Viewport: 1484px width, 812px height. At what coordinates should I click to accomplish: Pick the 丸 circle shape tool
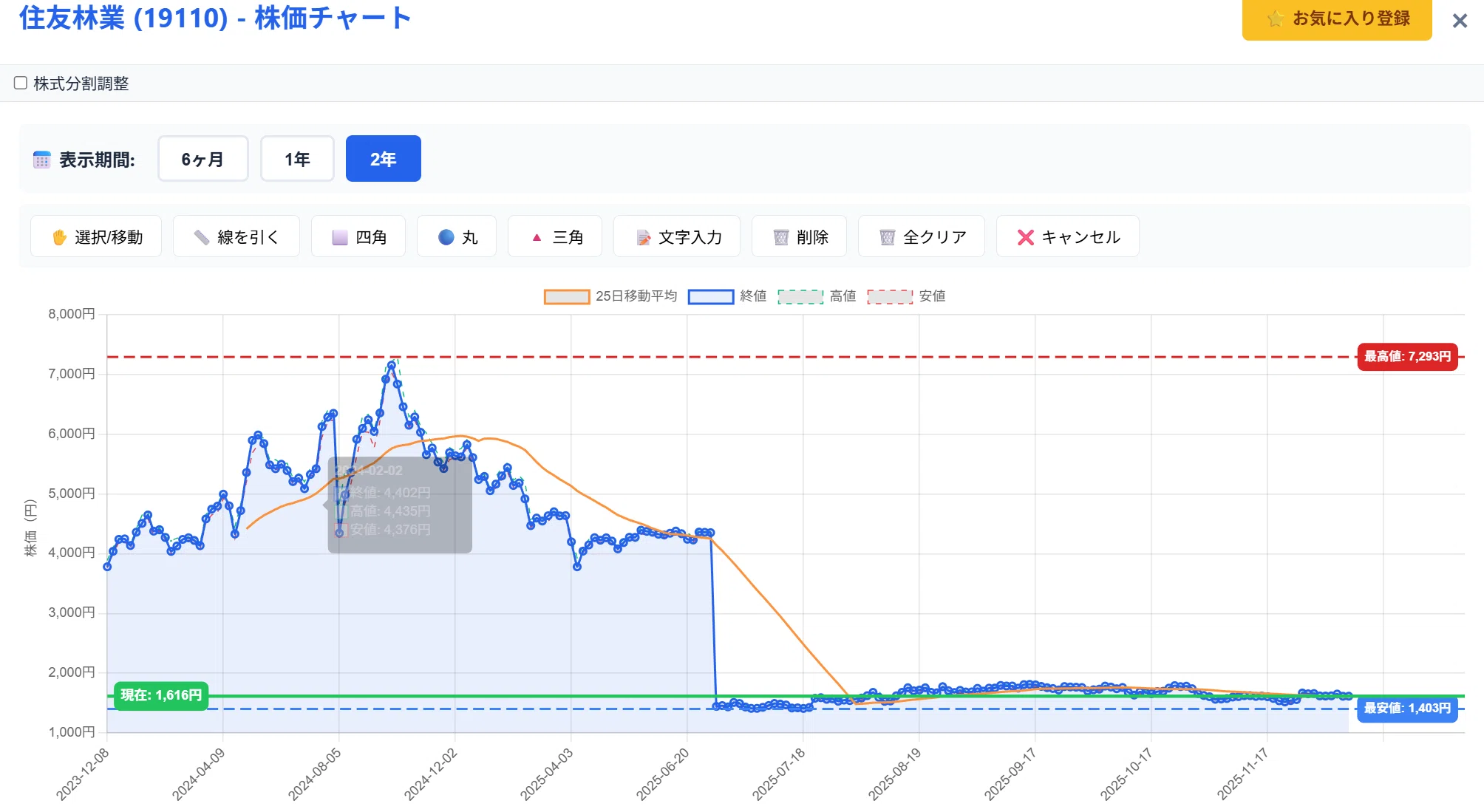(457, 236)
